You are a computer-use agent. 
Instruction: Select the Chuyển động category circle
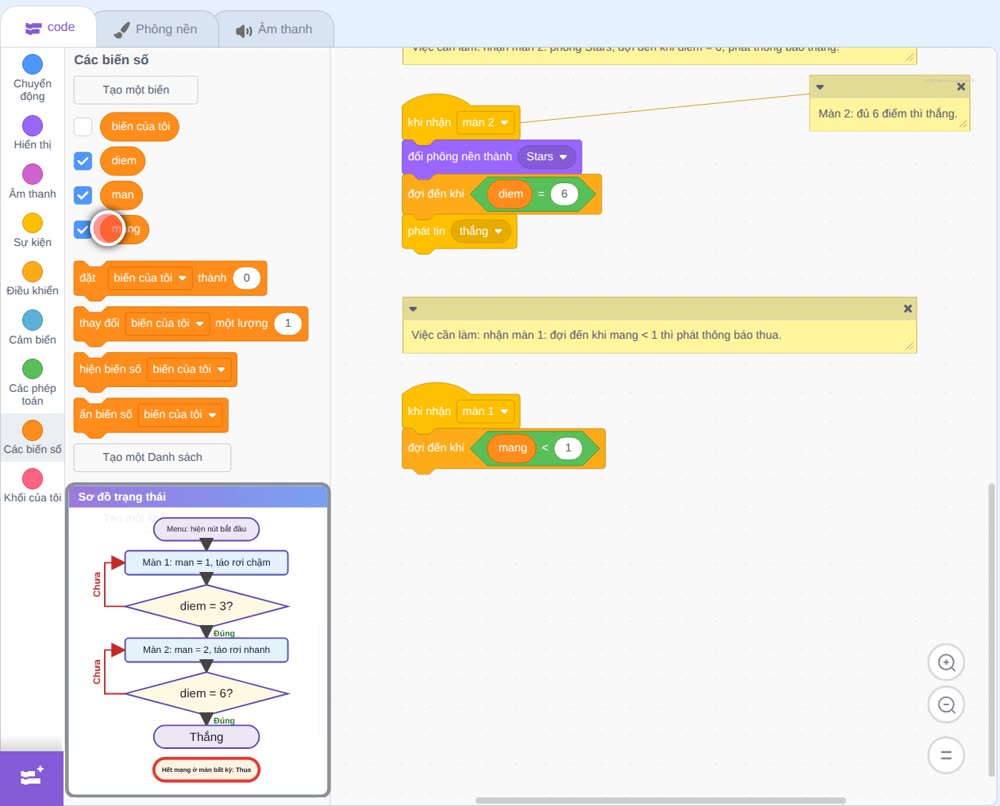click(33, 64)
